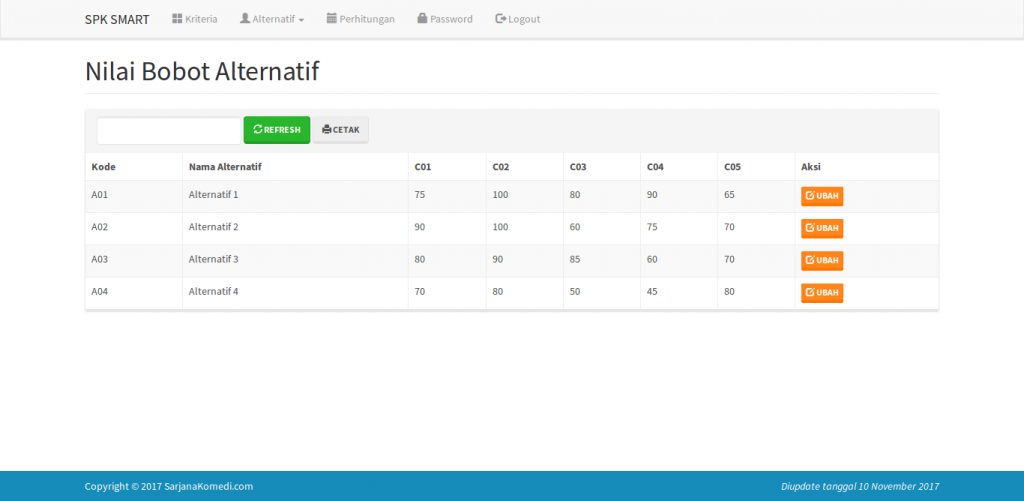The height and width of the screenshot is (501, 1024).
Task: Expand the Alternatif dropdown caret
Action: click(x=301, y=20)
